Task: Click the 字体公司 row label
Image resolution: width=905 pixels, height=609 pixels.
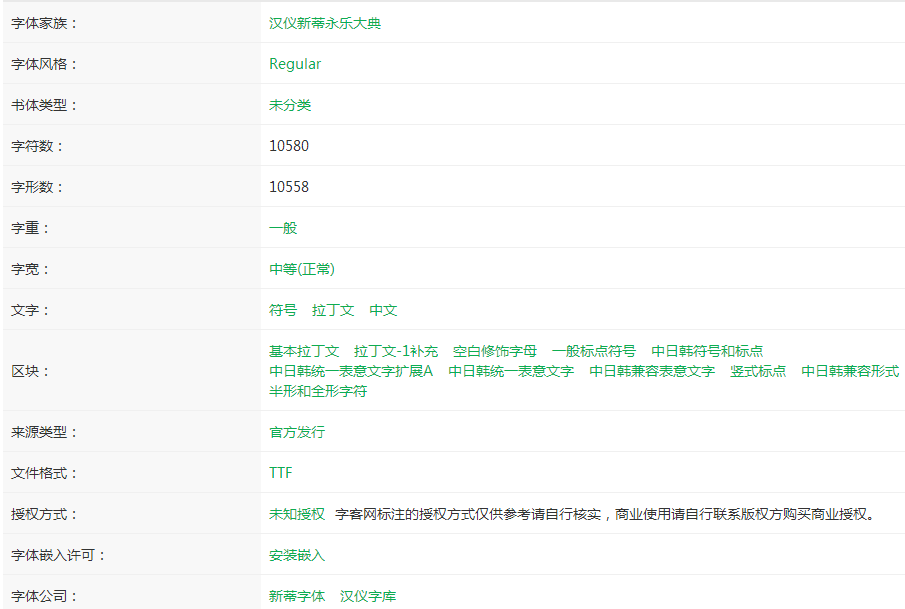Action: pos(44,596)
